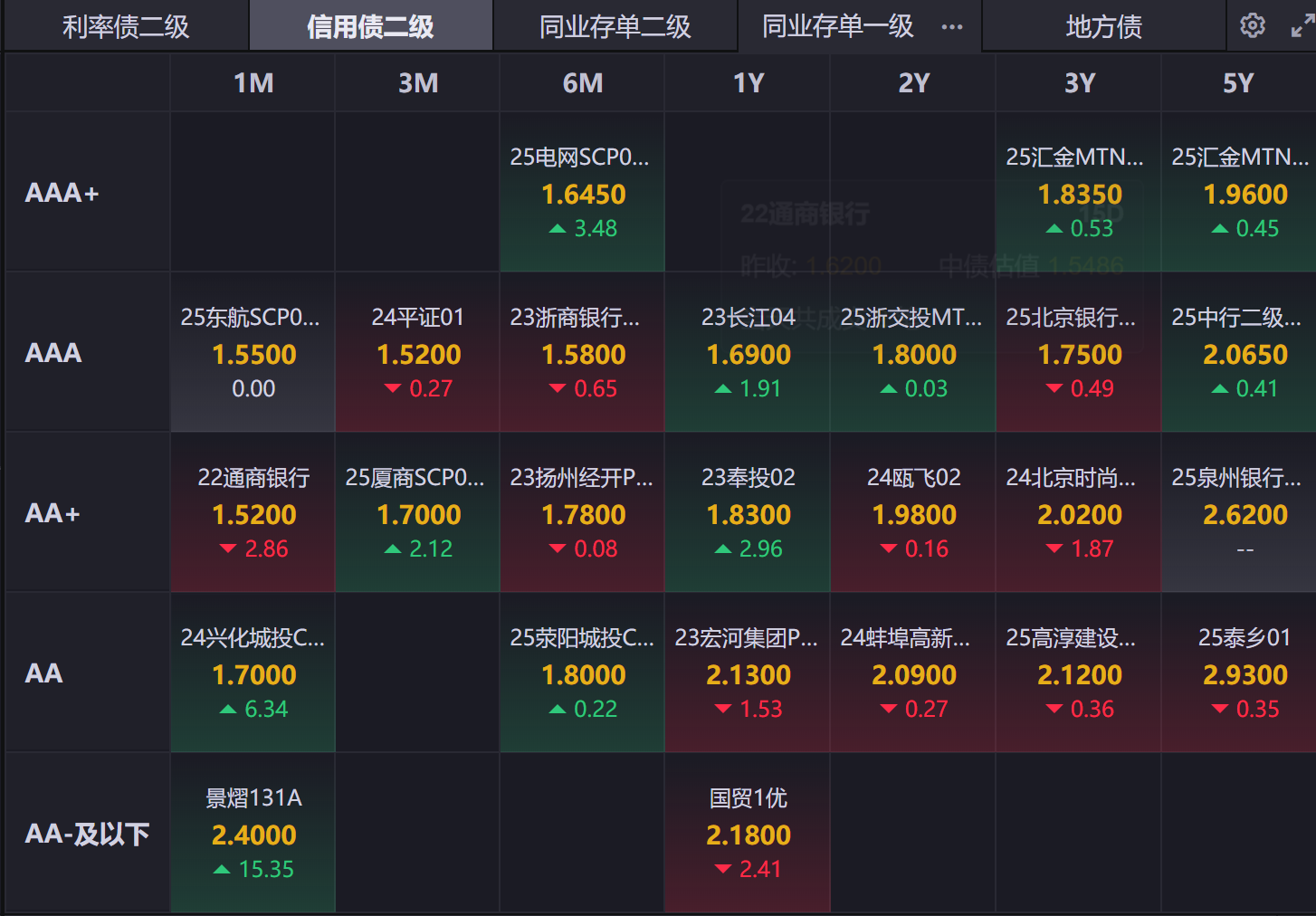Viewport: 1316px width, 916px height.
Task: Go to the 地方债 tab
Action: [x=1103, y=27]
